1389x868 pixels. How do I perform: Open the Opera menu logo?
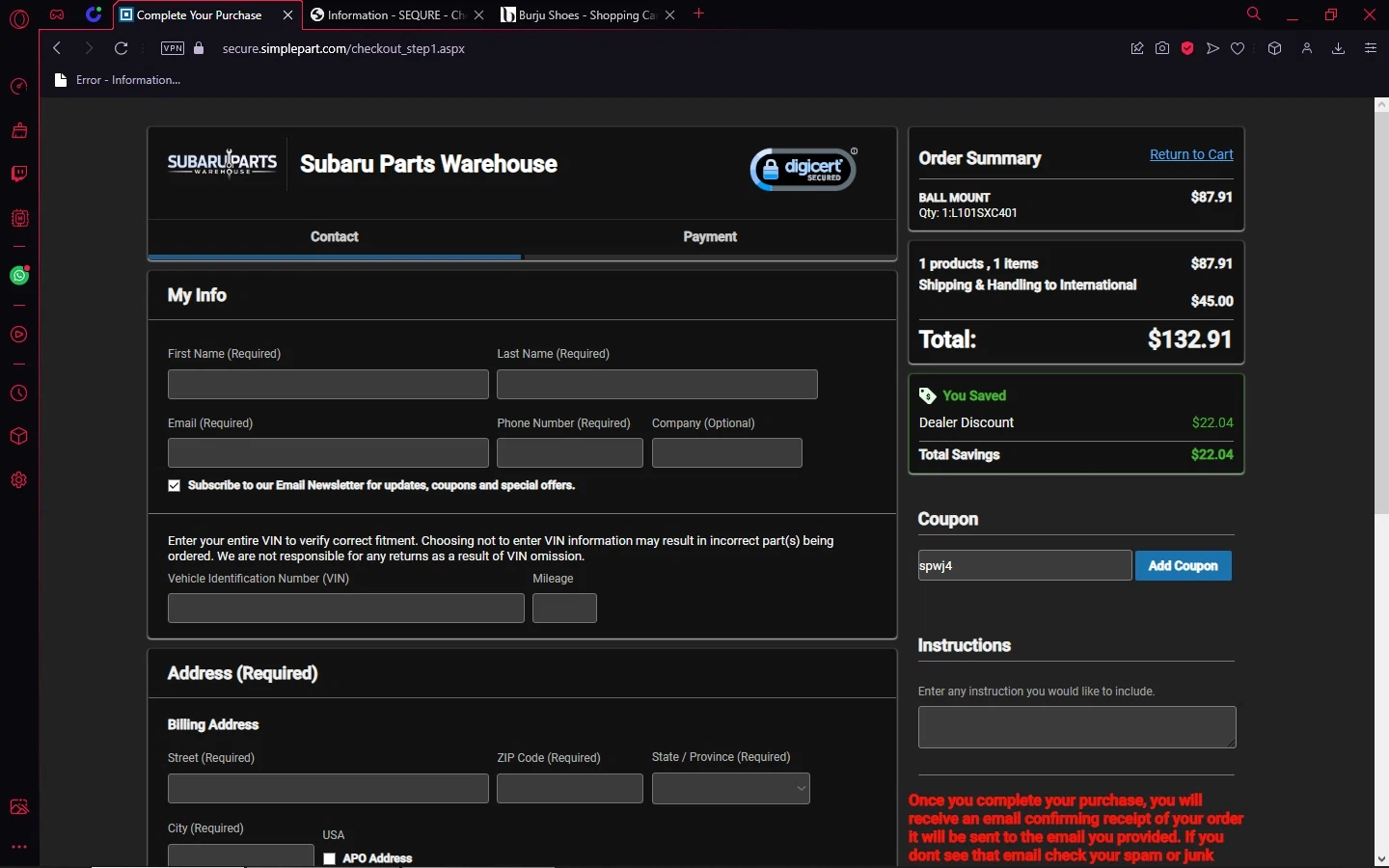tap(18, 18)
